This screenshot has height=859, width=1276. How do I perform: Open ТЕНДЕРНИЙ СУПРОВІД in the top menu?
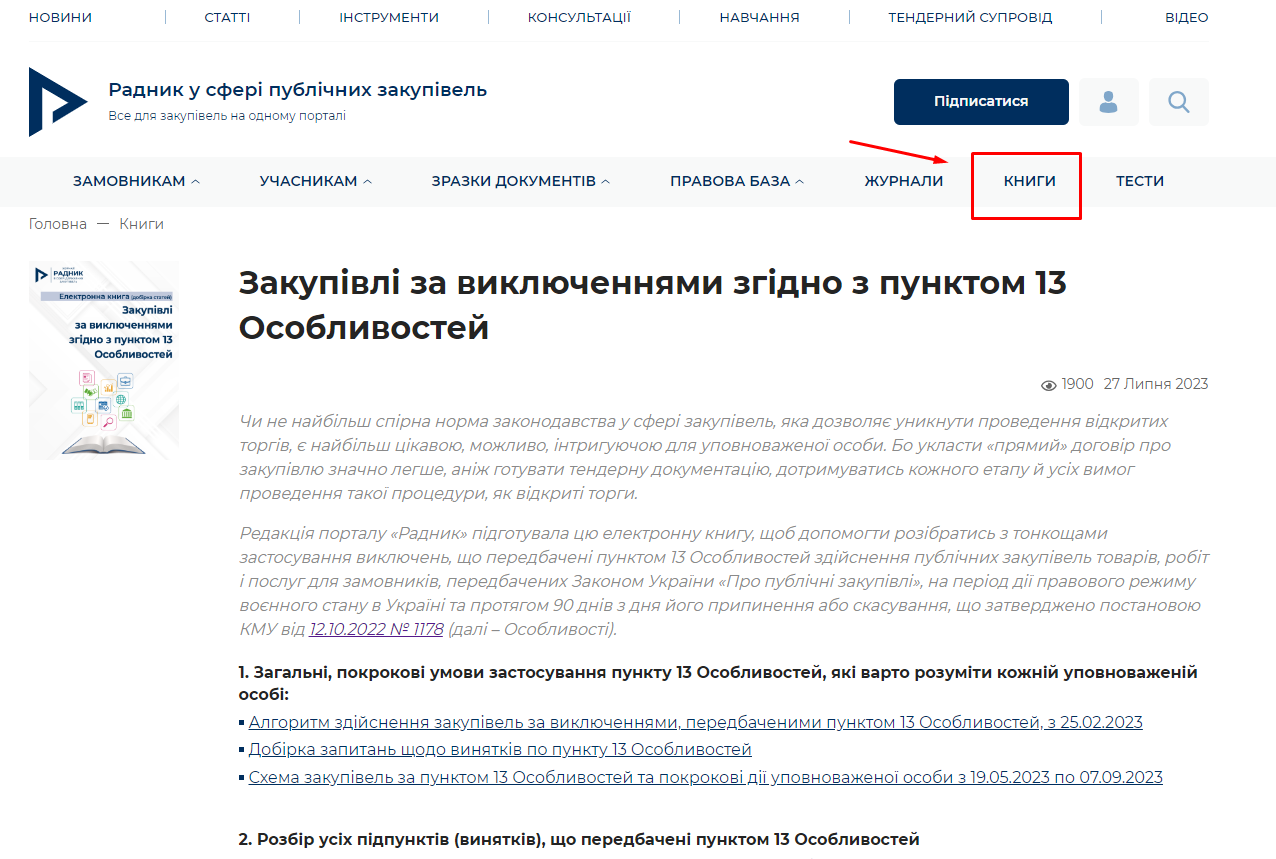point(970,18)
